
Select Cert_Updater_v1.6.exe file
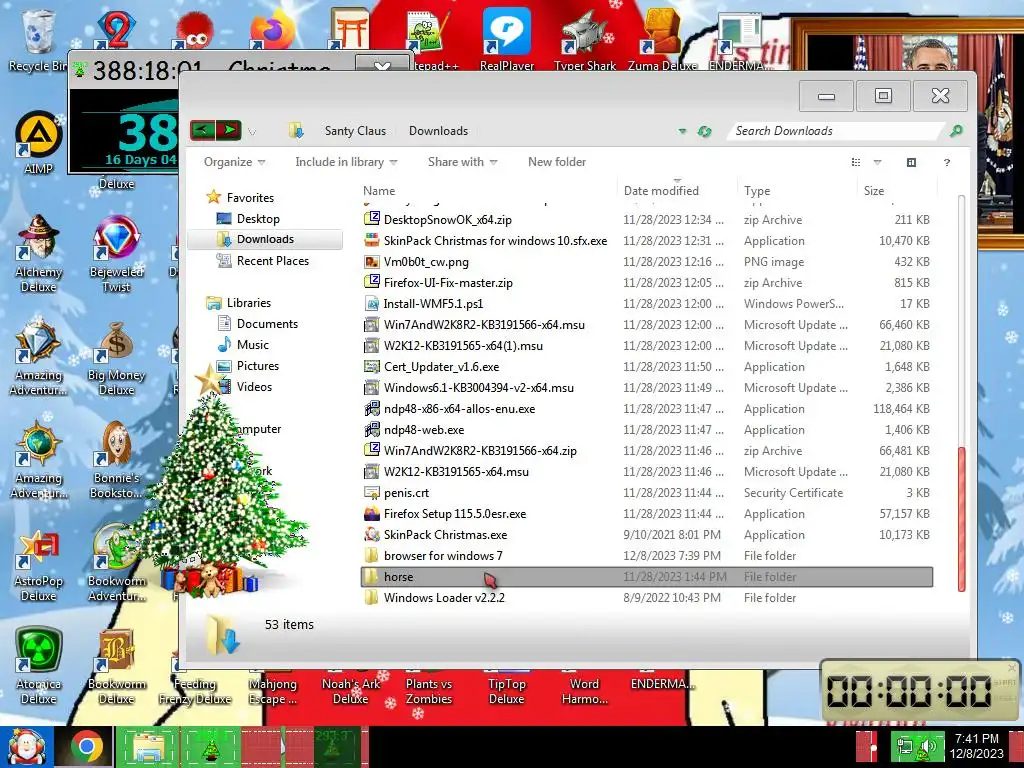click(x=647, y=366)
